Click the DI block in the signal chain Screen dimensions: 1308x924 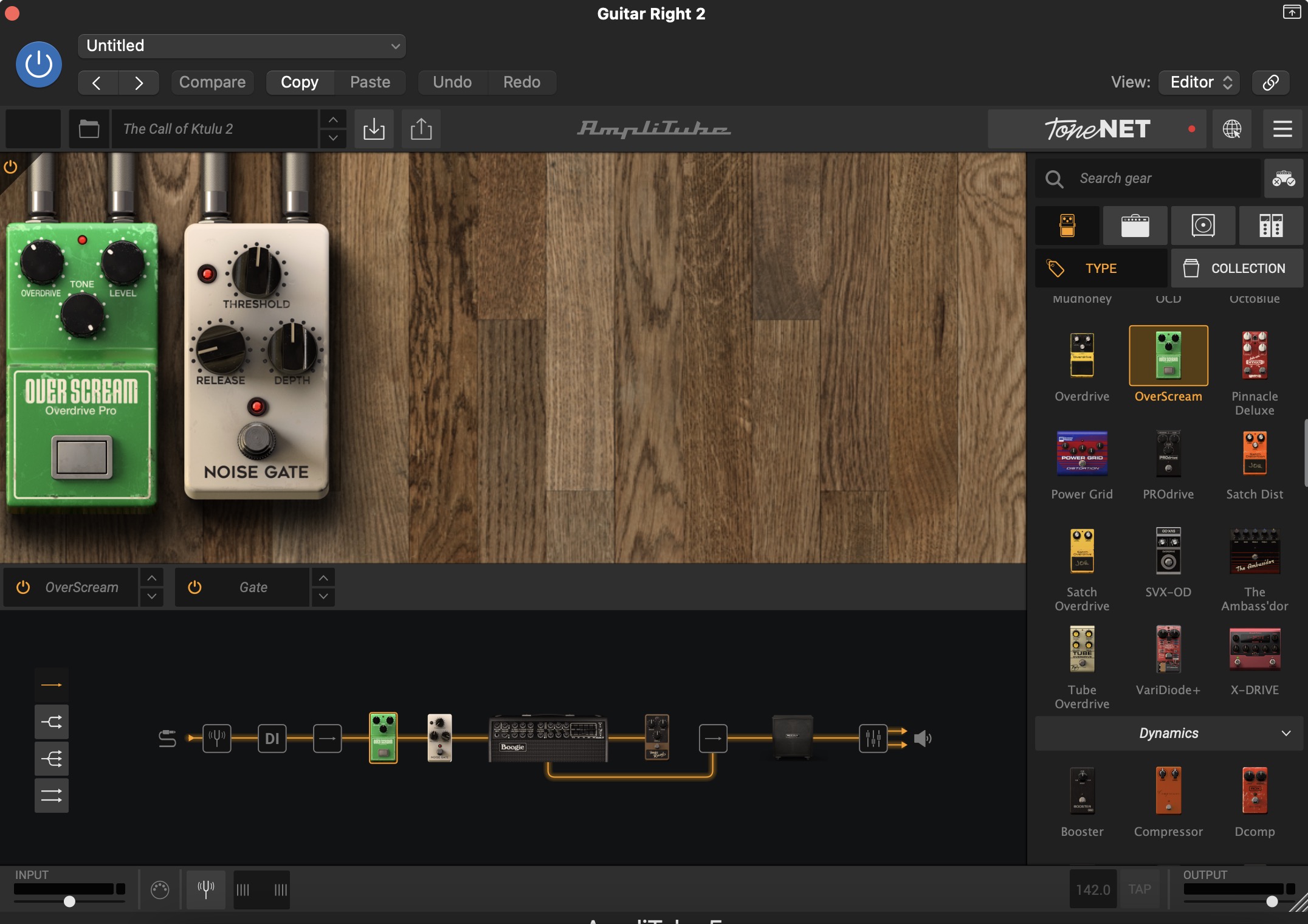tap(272, 739)
